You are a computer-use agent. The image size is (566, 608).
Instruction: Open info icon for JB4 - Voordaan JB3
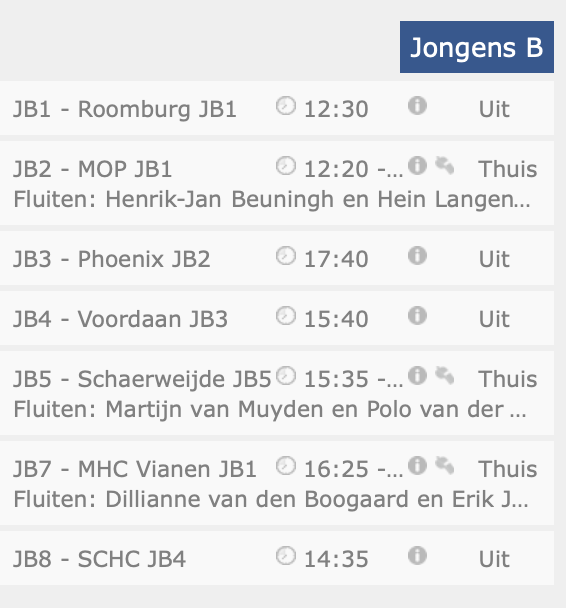click(x=417, y=316)
